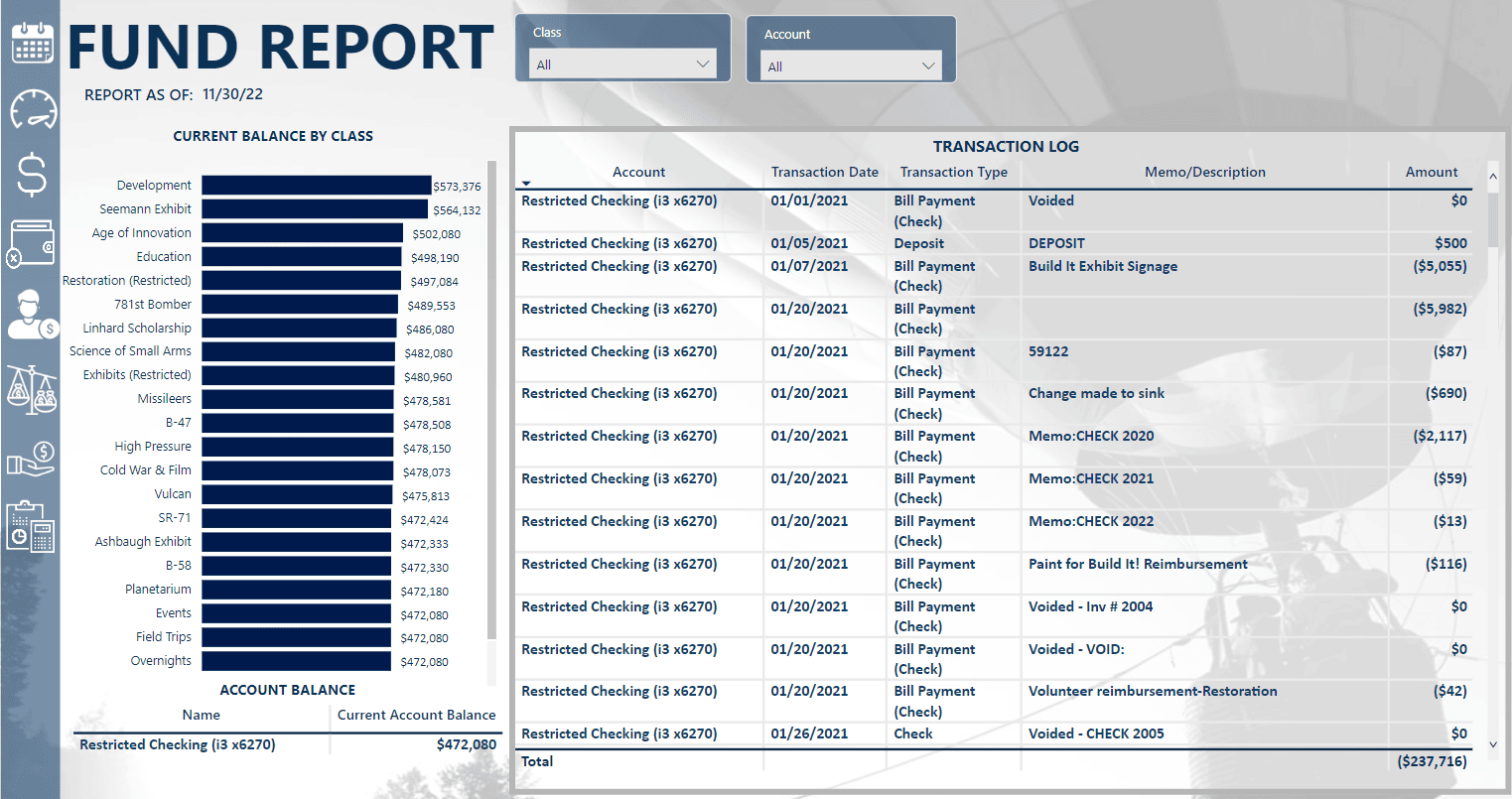This screenshot has width=1512, height=799.
Task: Select the B-58 bar
Action: pos(297,566)
